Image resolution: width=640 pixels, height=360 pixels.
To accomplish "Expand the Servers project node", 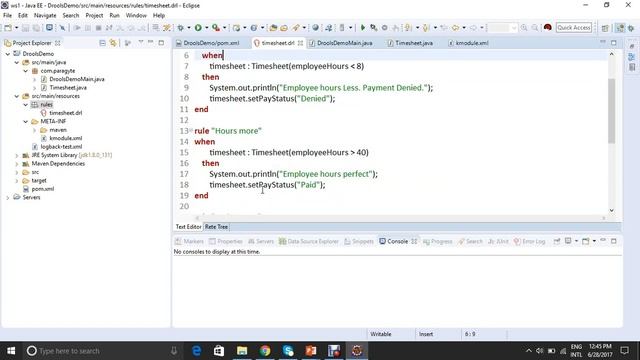I will (x=8, y=198).
